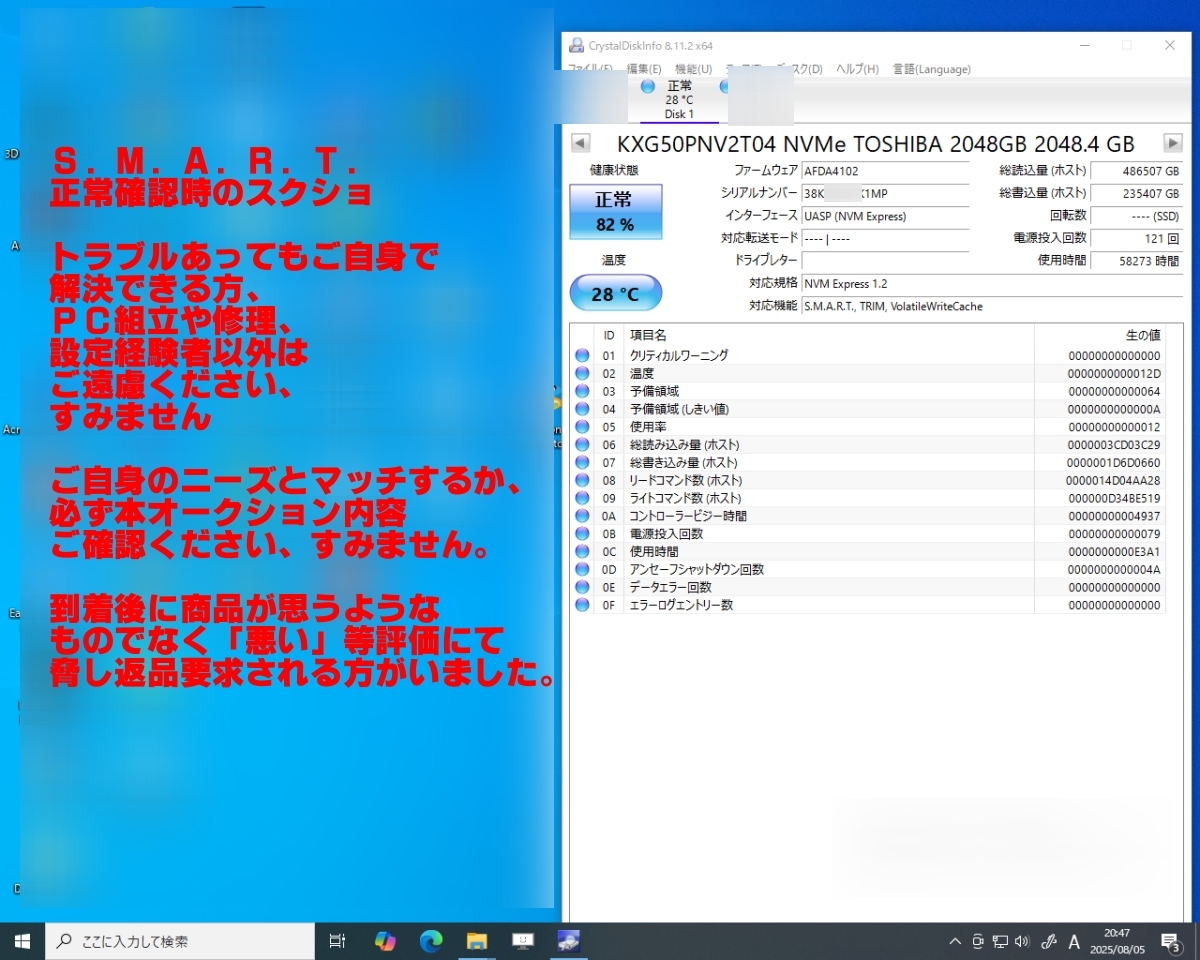1200x960 pixels.
Task: Click the CrystalDiskInfo taskbar icon
Action: click(569, 941)
